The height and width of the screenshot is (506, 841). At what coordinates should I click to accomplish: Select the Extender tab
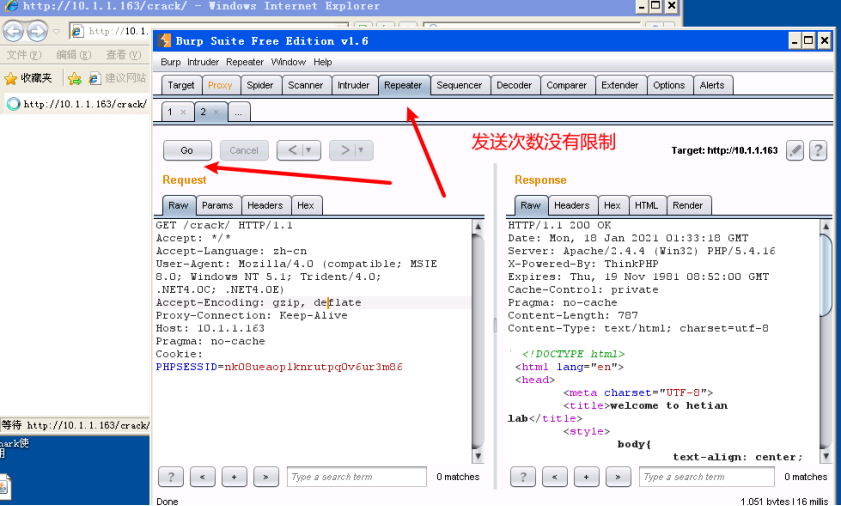point(620,85)
